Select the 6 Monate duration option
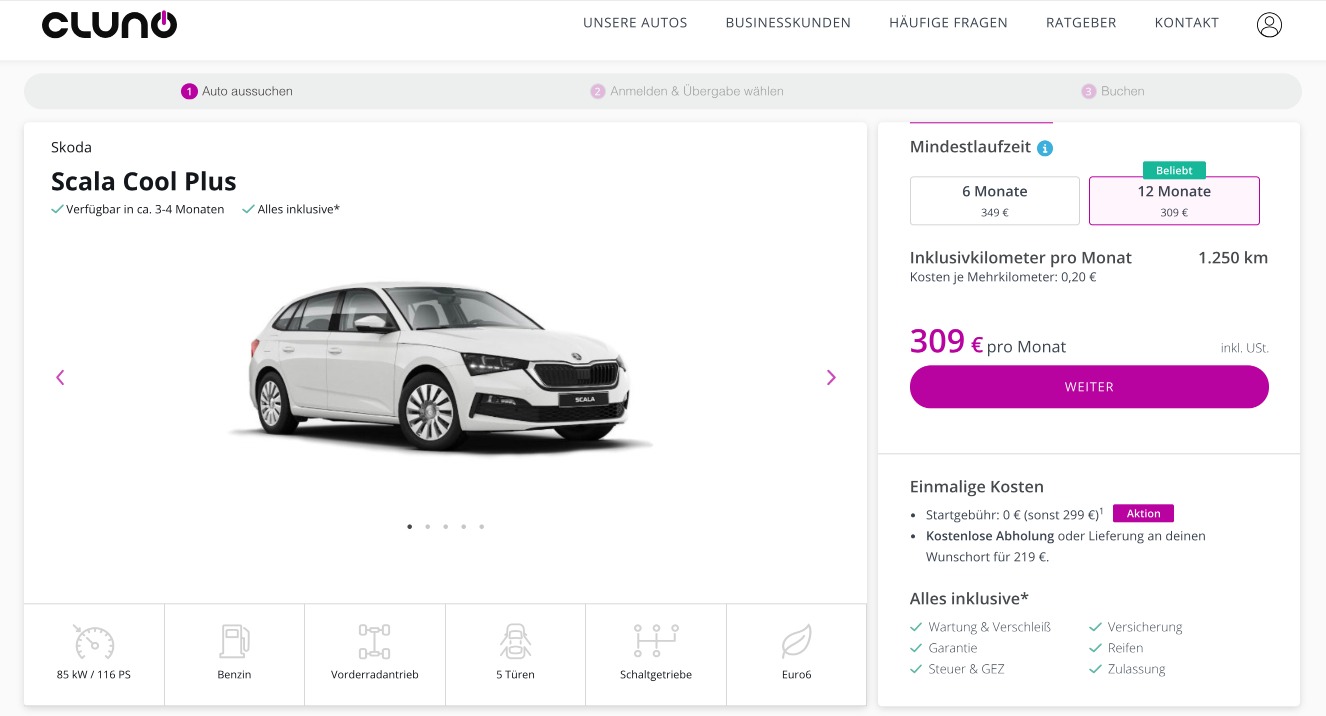 click(995, 201)
